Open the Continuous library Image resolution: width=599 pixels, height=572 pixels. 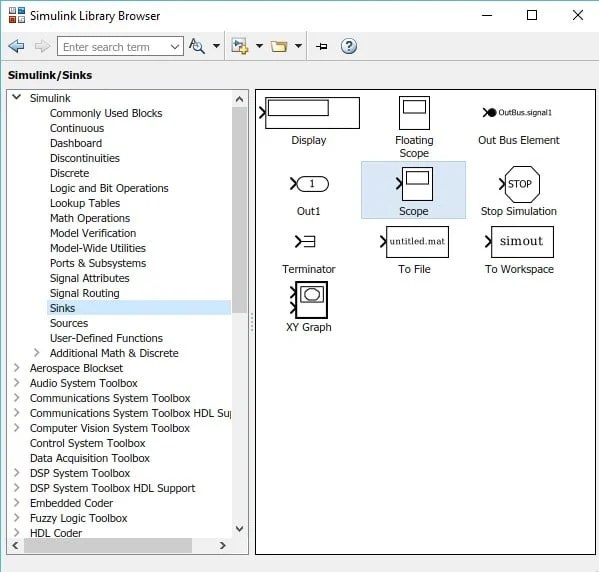tap(77, 128)
